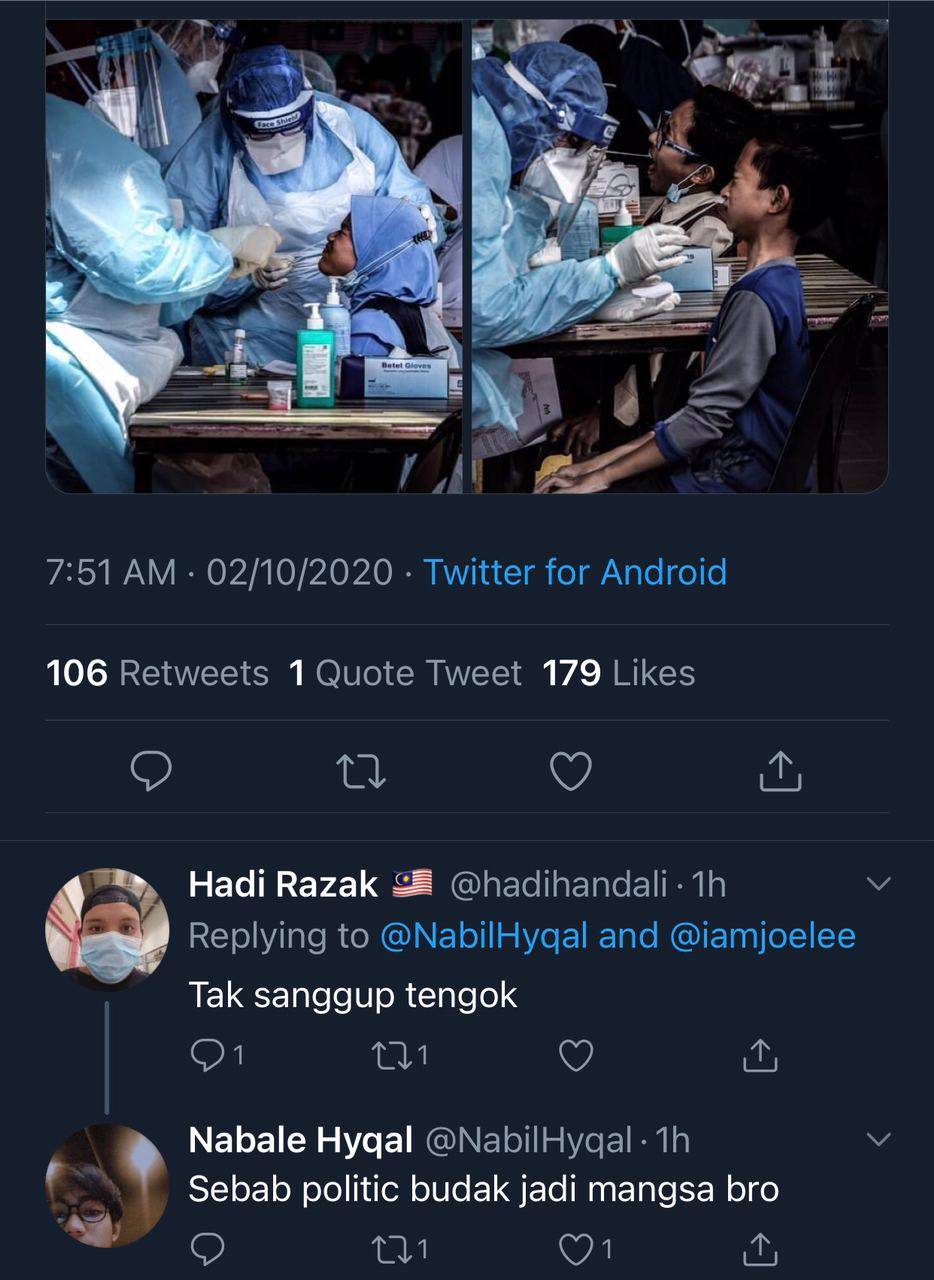Open options chevron on Hadi Razak's reply
Image resolution: width=934 pixels, height=1280 pixels.
[877, 884]
